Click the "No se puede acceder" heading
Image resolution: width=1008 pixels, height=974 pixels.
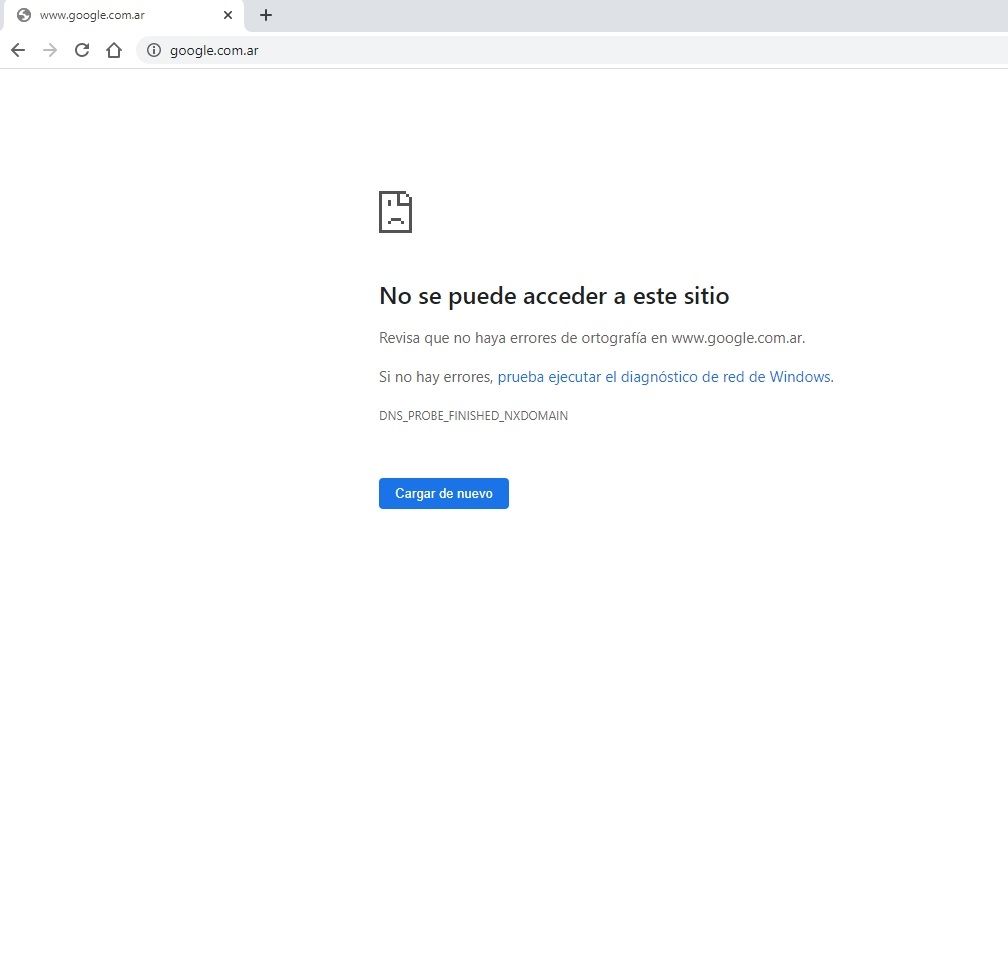[x=554, y=296]
